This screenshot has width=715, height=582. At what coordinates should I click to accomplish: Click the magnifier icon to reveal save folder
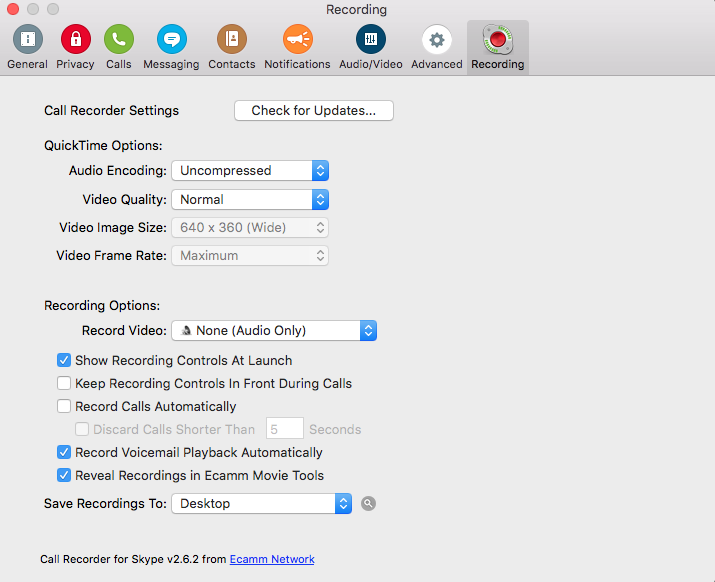[368, 504]
